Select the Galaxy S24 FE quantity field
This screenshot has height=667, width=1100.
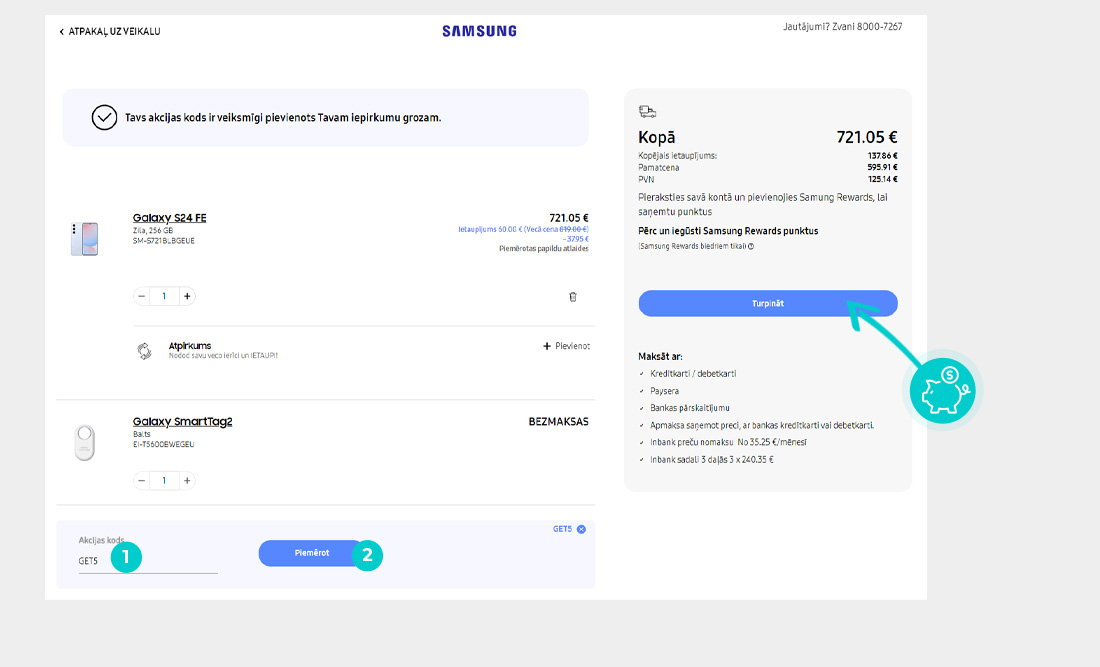pyautogui.click(x=164, y=297)
